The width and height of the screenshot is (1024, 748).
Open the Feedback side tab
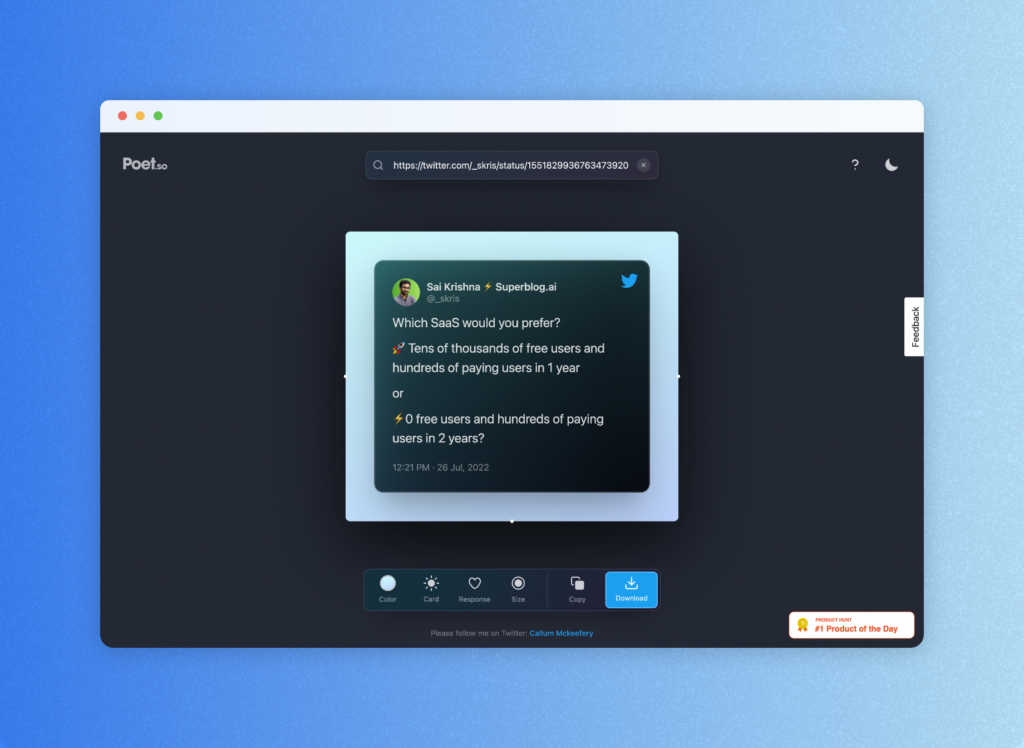click(914, 327)
